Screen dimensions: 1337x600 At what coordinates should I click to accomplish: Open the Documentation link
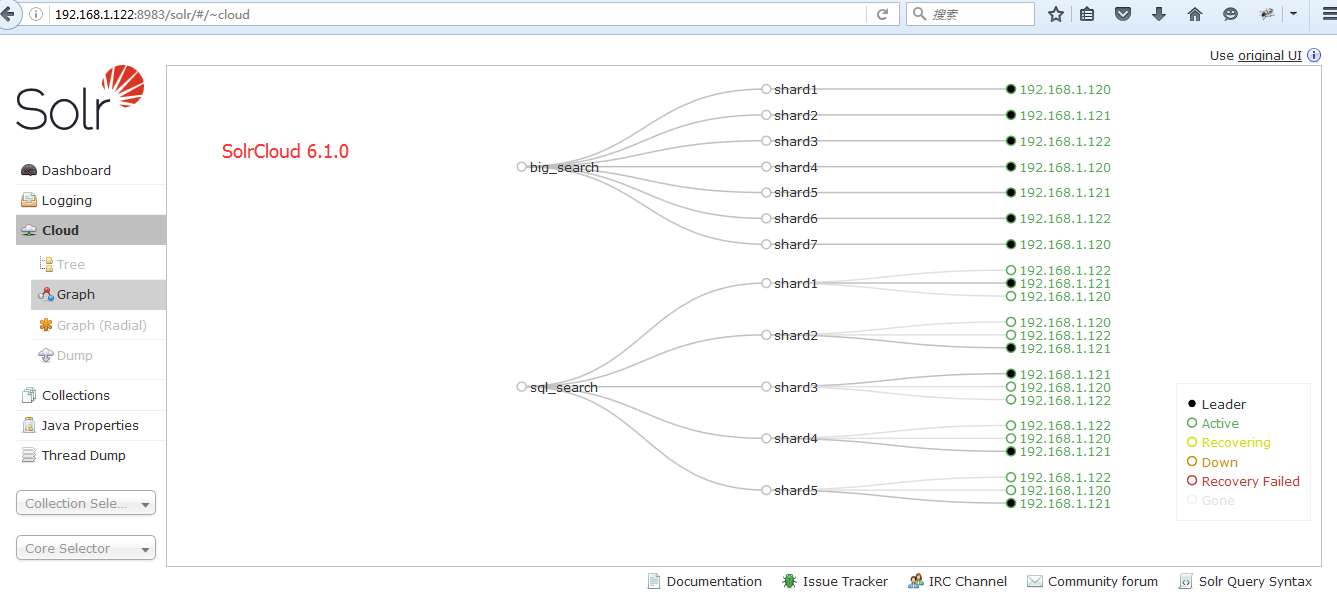704,581
